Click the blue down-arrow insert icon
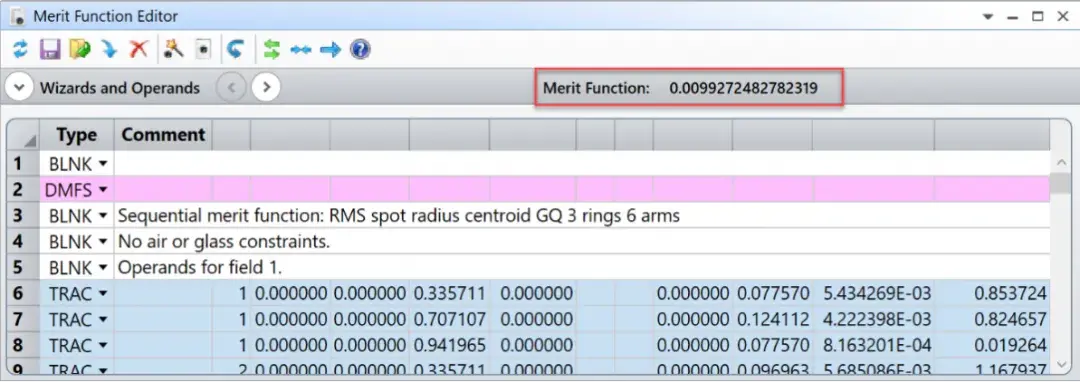 tap(110, 49)
